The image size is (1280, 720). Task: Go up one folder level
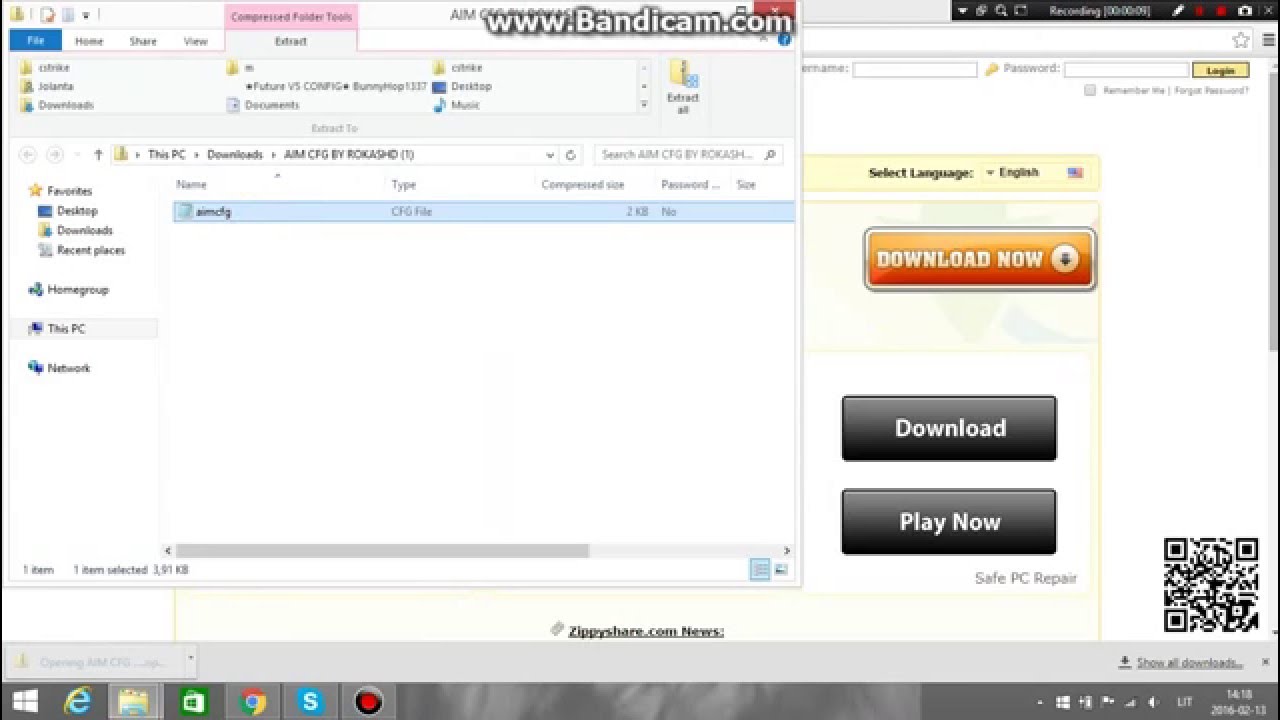(x=98, y=155)
